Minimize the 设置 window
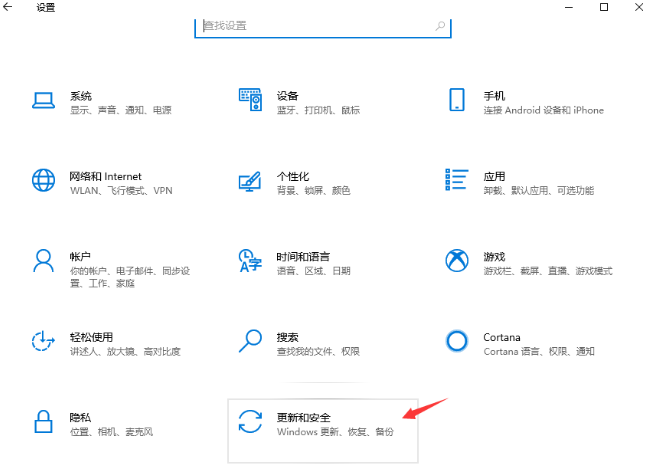 (569, 7)
